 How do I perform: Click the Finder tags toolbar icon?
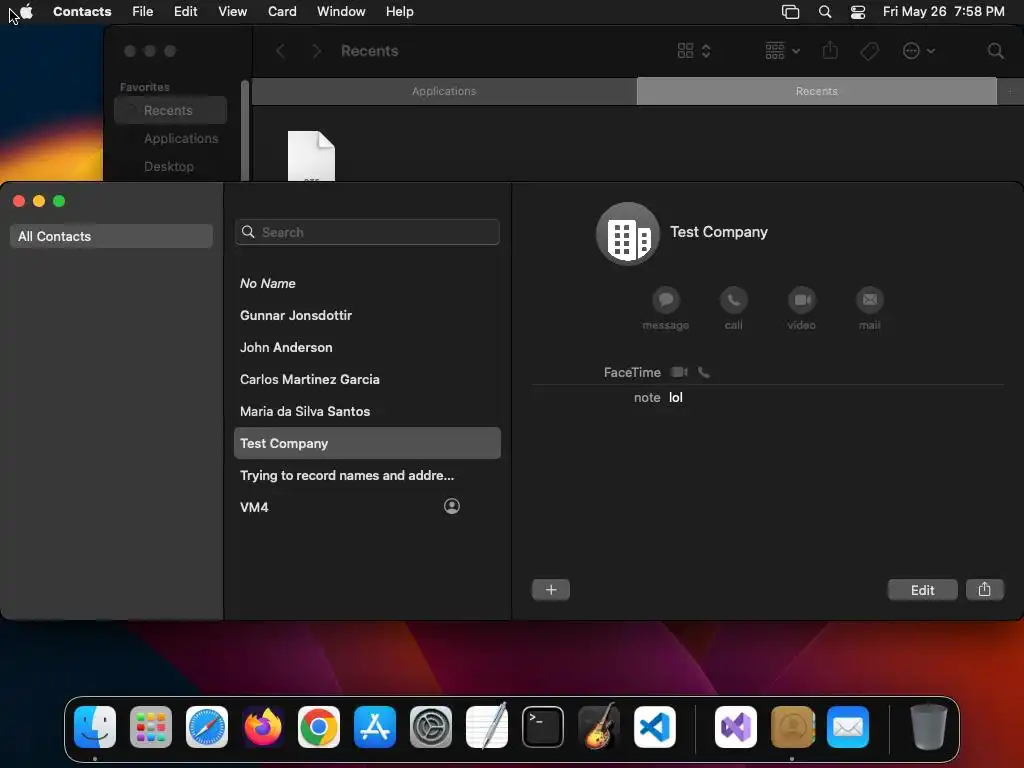(869, 51)
